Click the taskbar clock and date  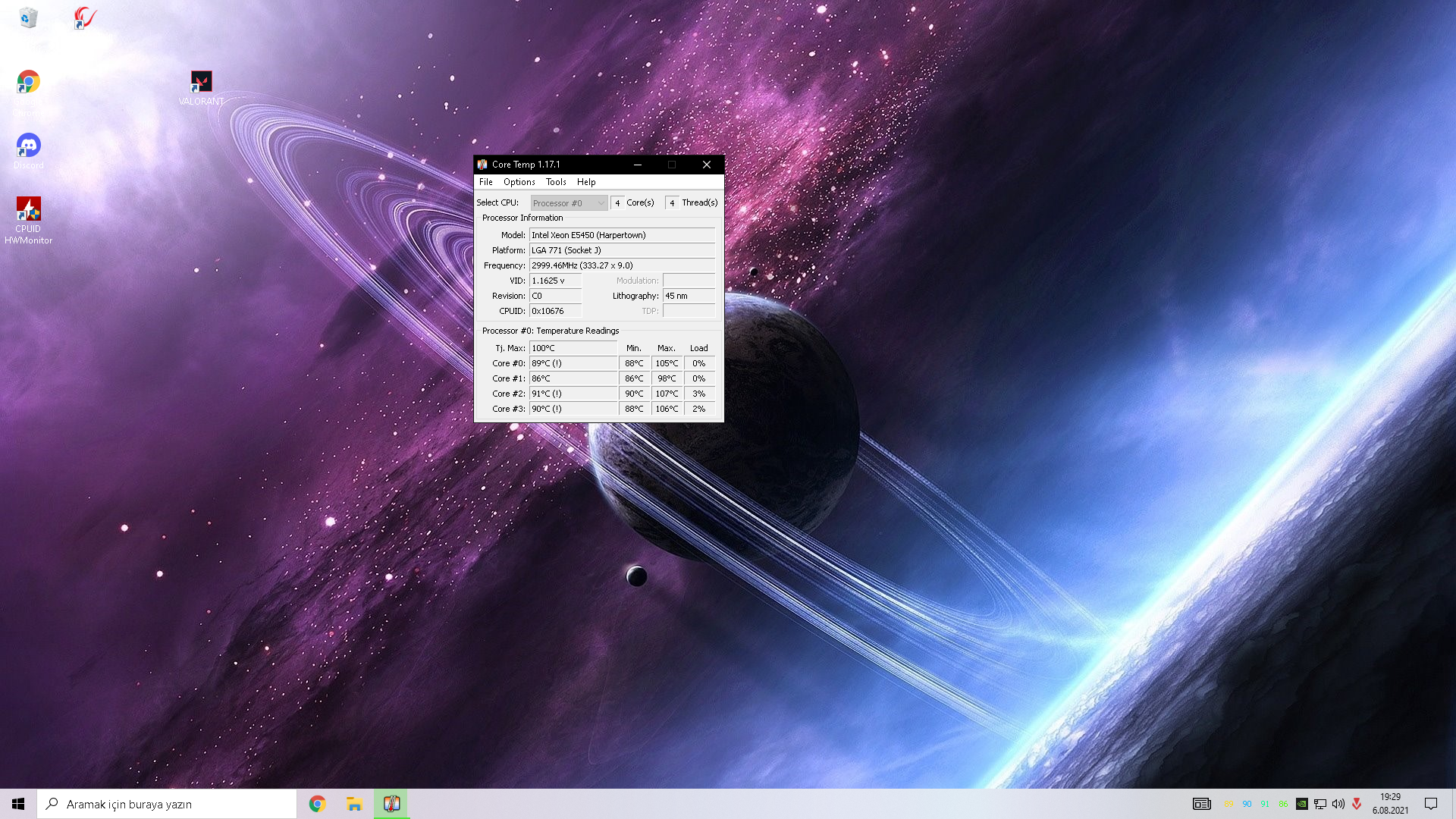point(1390,804)
